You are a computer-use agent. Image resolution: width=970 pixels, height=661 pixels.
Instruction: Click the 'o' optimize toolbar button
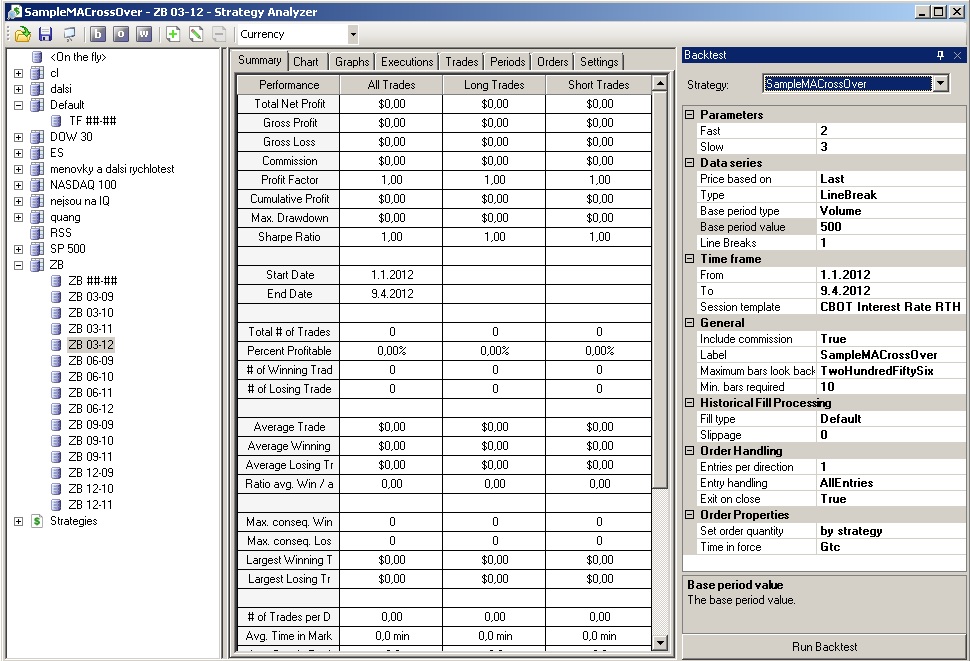[121, 35]
